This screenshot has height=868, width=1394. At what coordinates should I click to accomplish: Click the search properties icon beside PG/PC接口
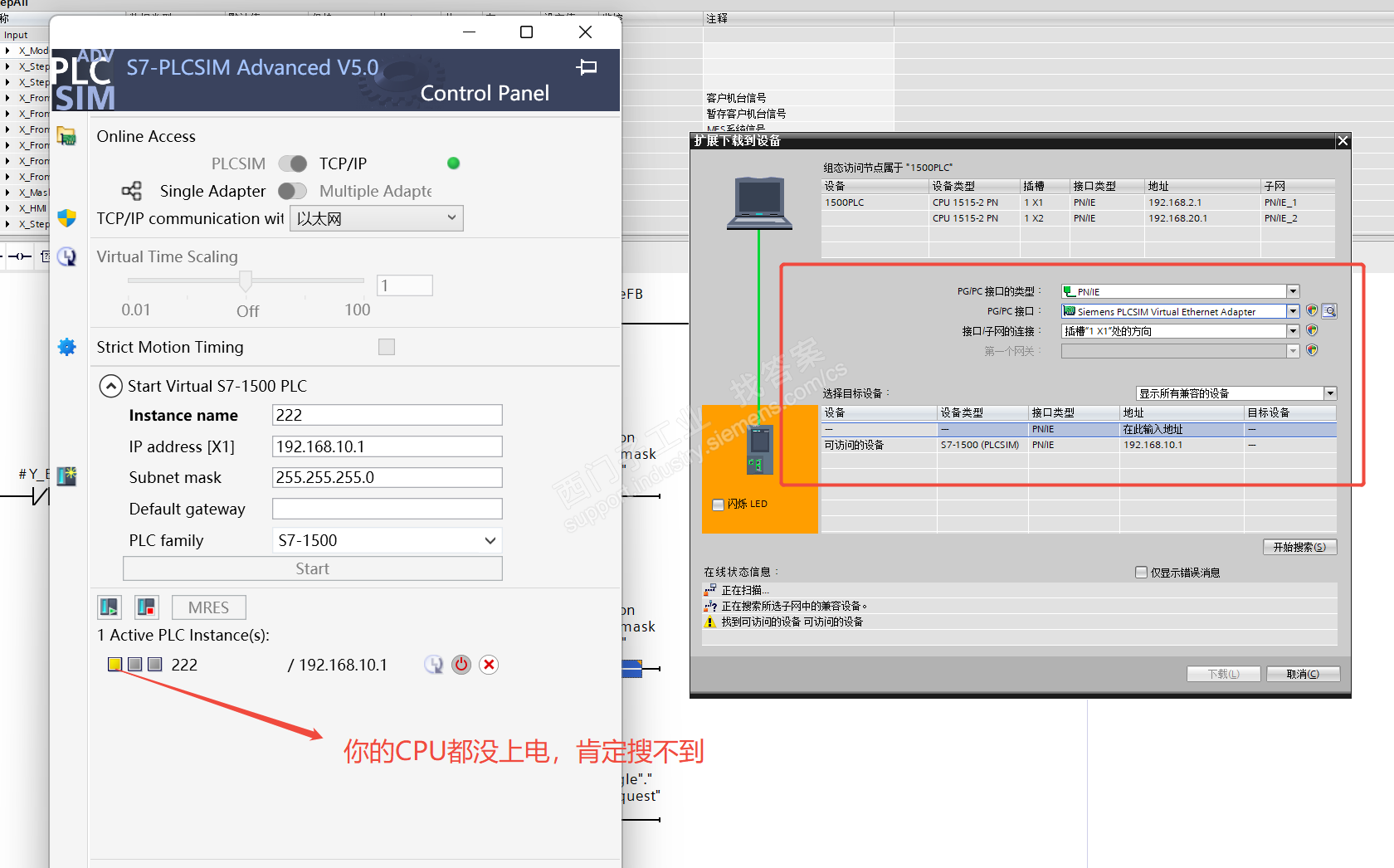coord(1330,311)
